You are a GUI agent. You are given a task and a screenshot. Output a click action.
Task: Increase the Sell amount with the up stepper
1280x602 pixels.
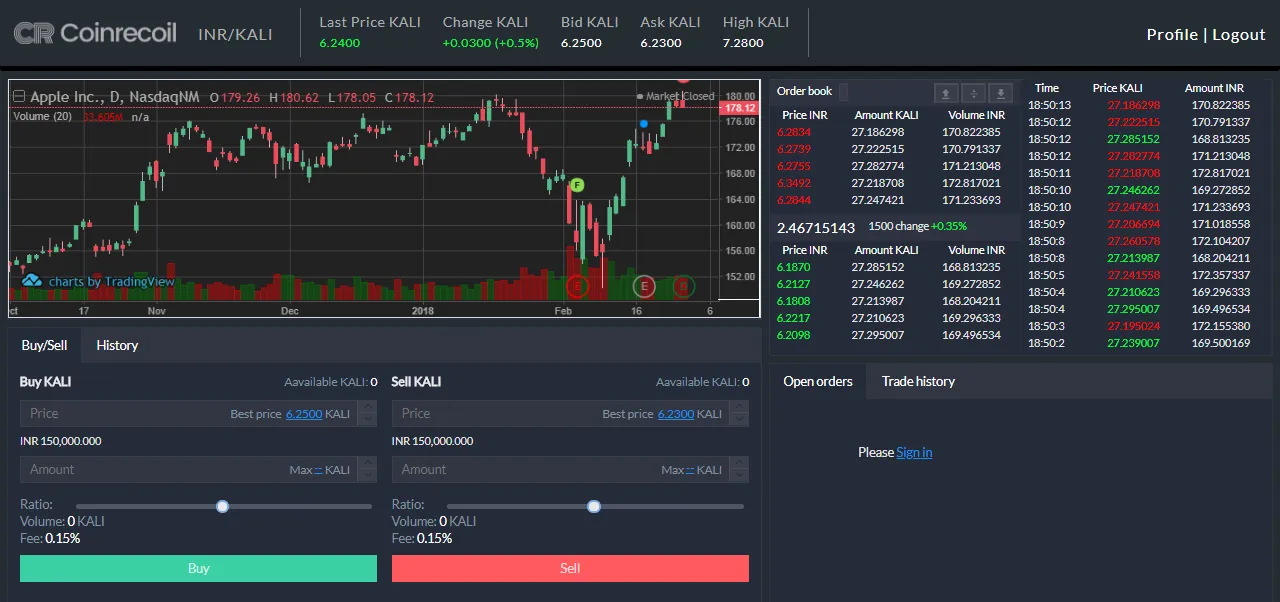(x=739, y=463)
